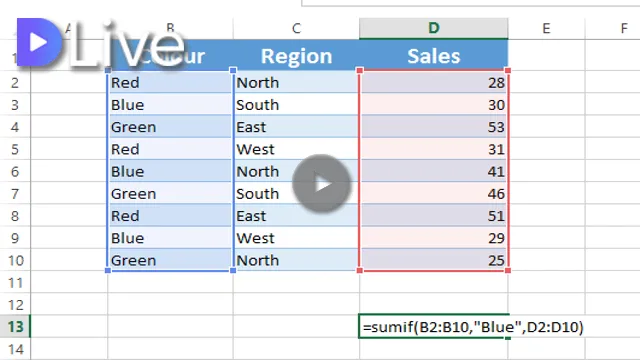Select column E header
The height and width of the screenshot is (360, 640).
pyautogui.click(x=546, y=28)
